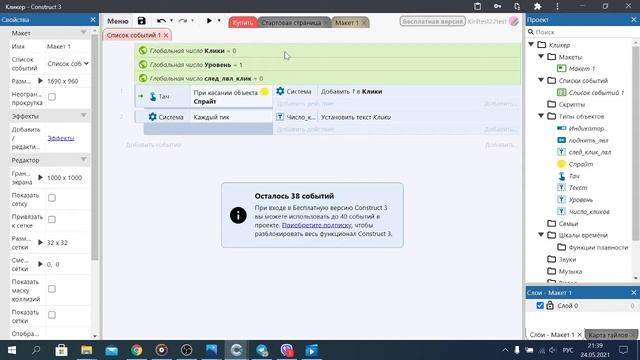Close the Список событий 1 tab
640x360 pixels.
166,36
